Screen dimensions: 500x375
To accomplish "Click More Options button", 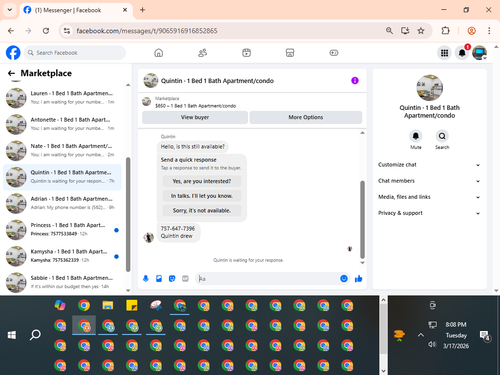I will tap(306, 117).
